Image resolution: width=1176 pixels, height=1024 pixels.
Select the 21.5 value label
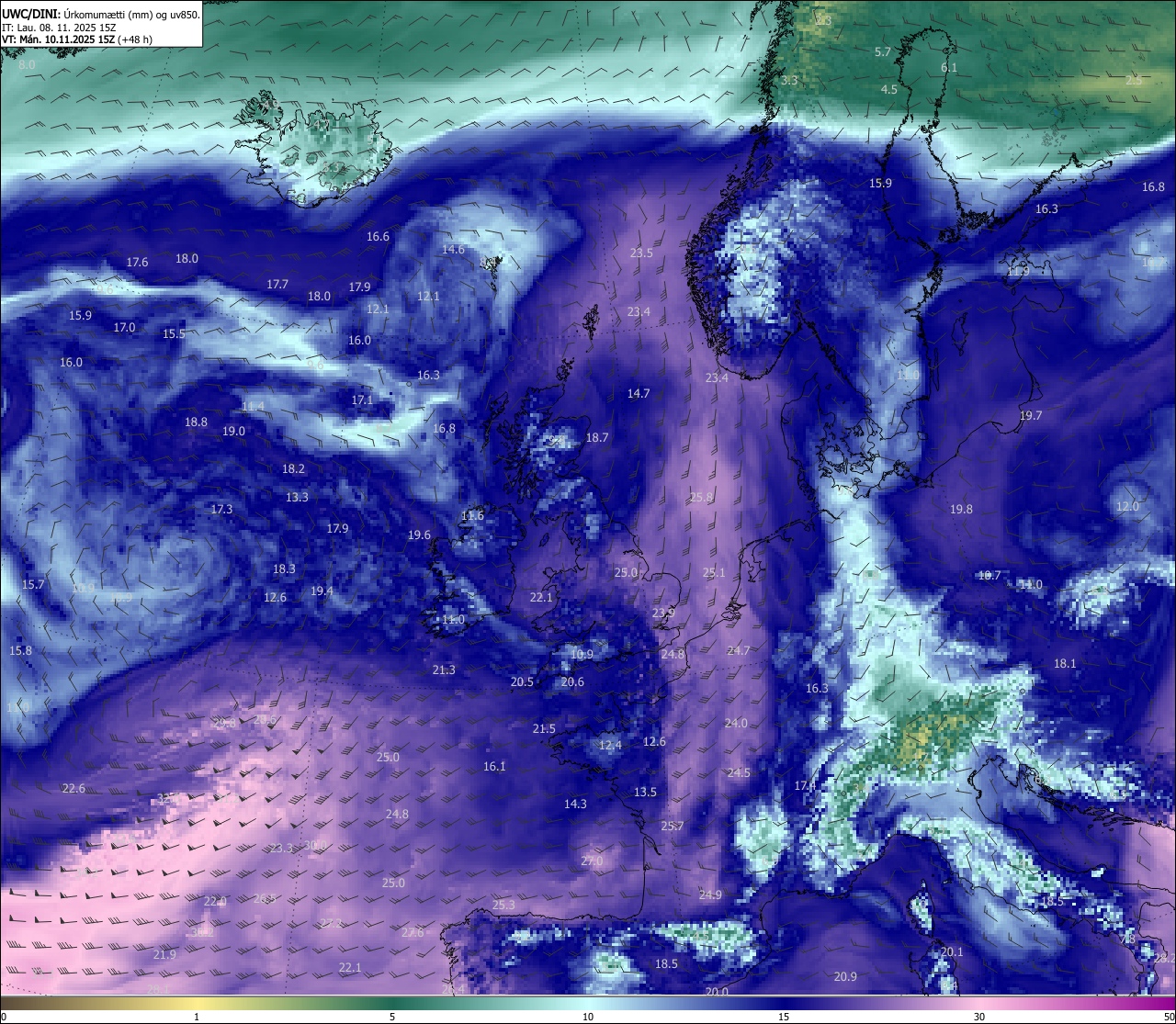click(544, 728)
